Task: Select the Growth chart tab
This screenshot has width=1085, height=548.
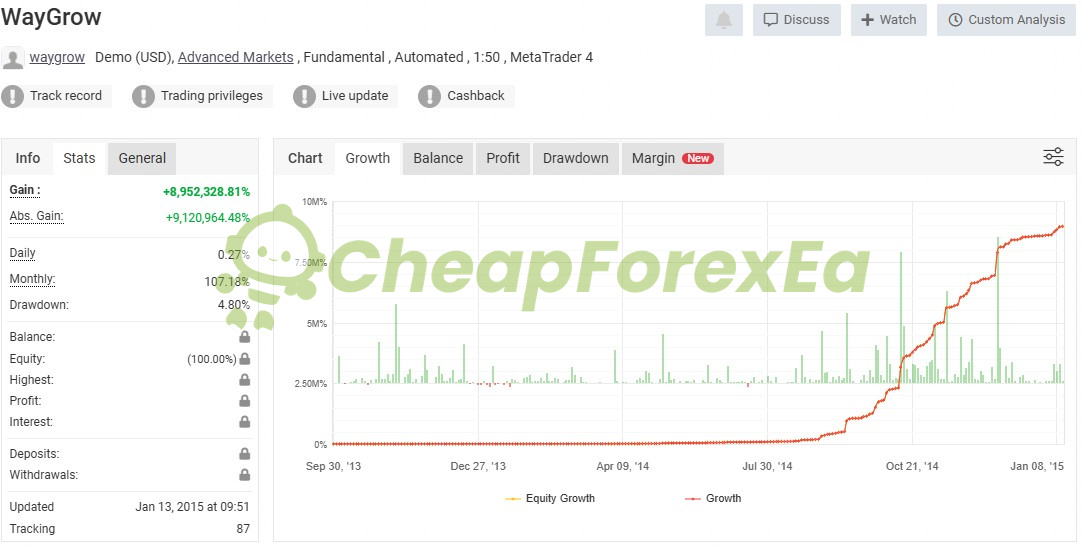Action: (x=367, y=158)
